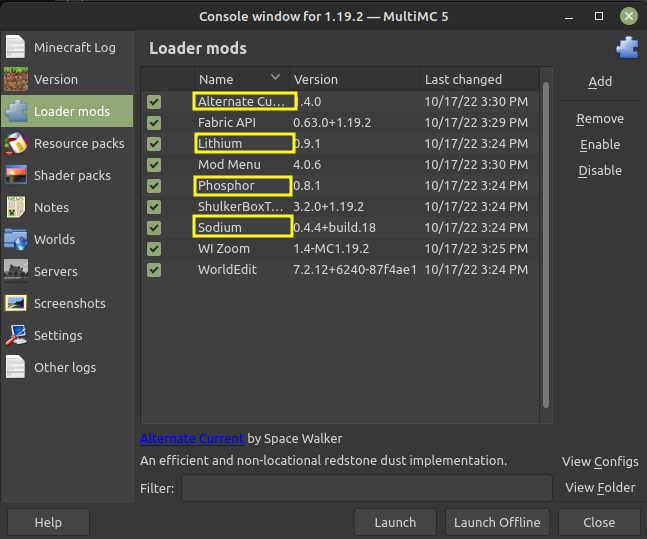Disable the Lithium mod checkbox
Viewport: 647px width, 539px height.
pos(154,144)
